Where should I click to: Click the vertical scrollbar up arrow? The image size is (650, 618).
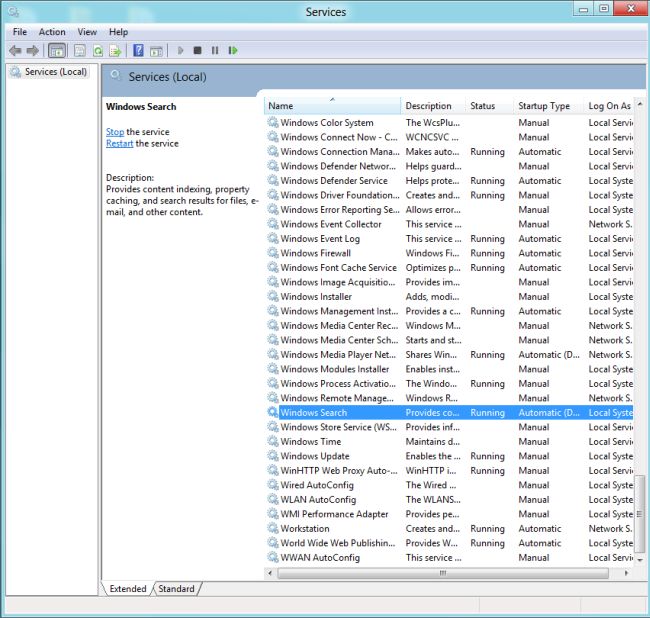point(640,104)
